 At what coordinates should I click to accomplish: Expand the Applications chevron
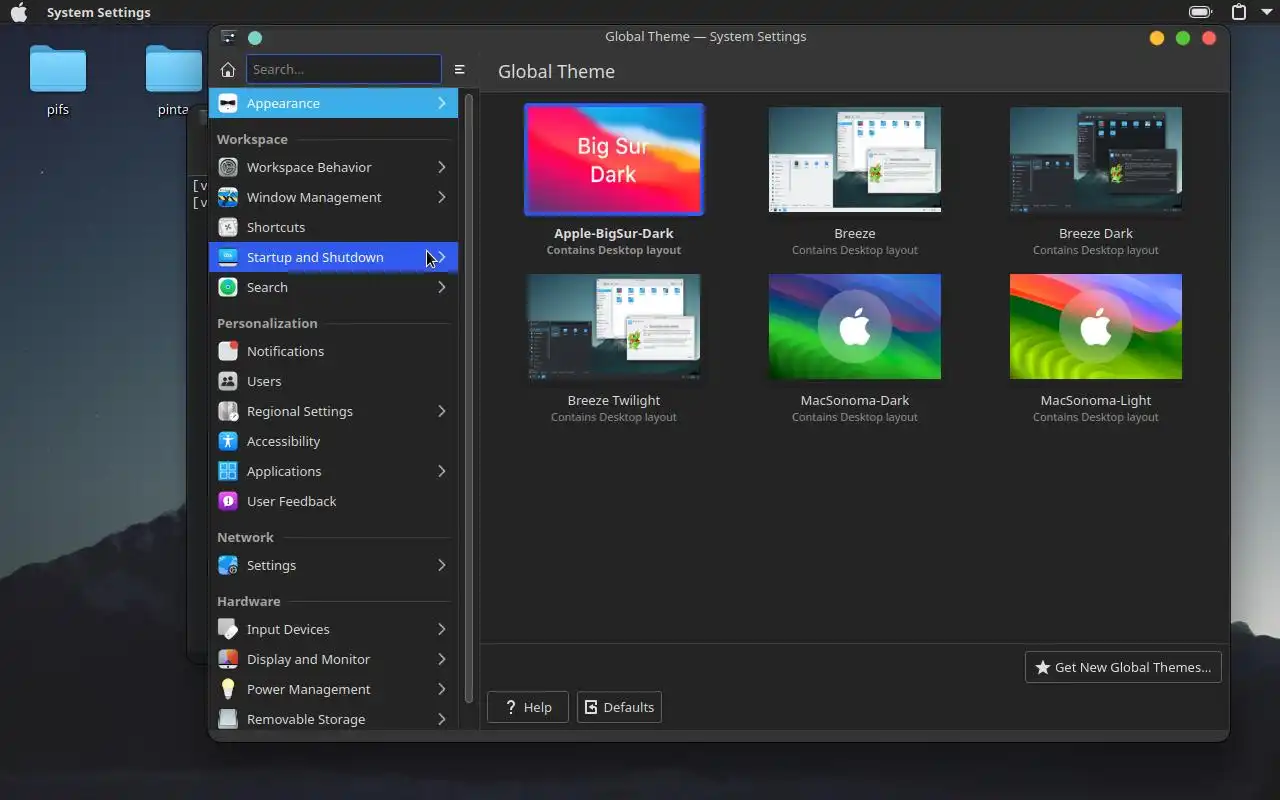[x=441, y=471]
